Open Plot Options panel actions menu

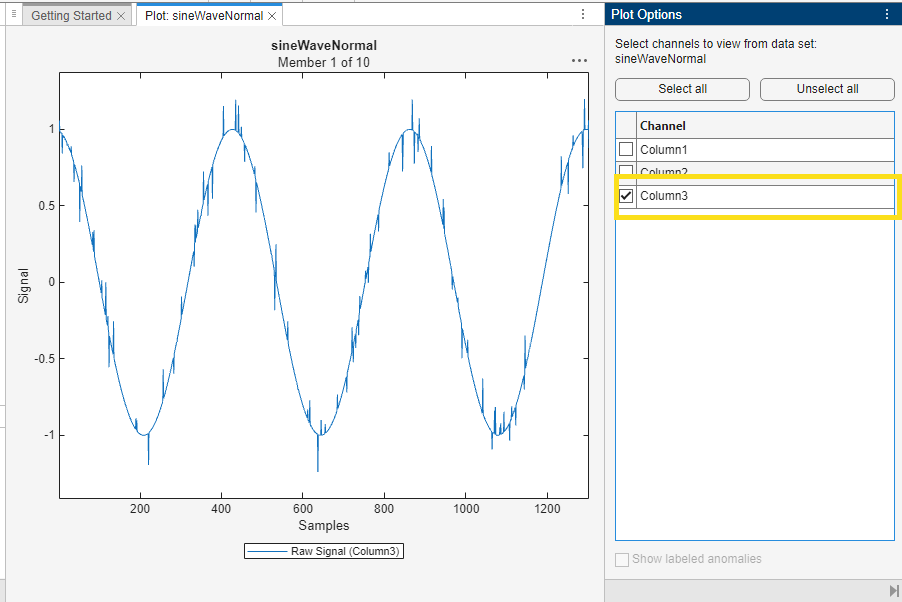886,15
